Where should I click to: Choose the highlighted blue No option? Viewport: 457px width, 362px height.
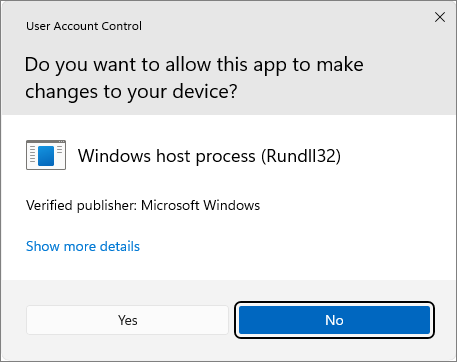coord(334,320)
